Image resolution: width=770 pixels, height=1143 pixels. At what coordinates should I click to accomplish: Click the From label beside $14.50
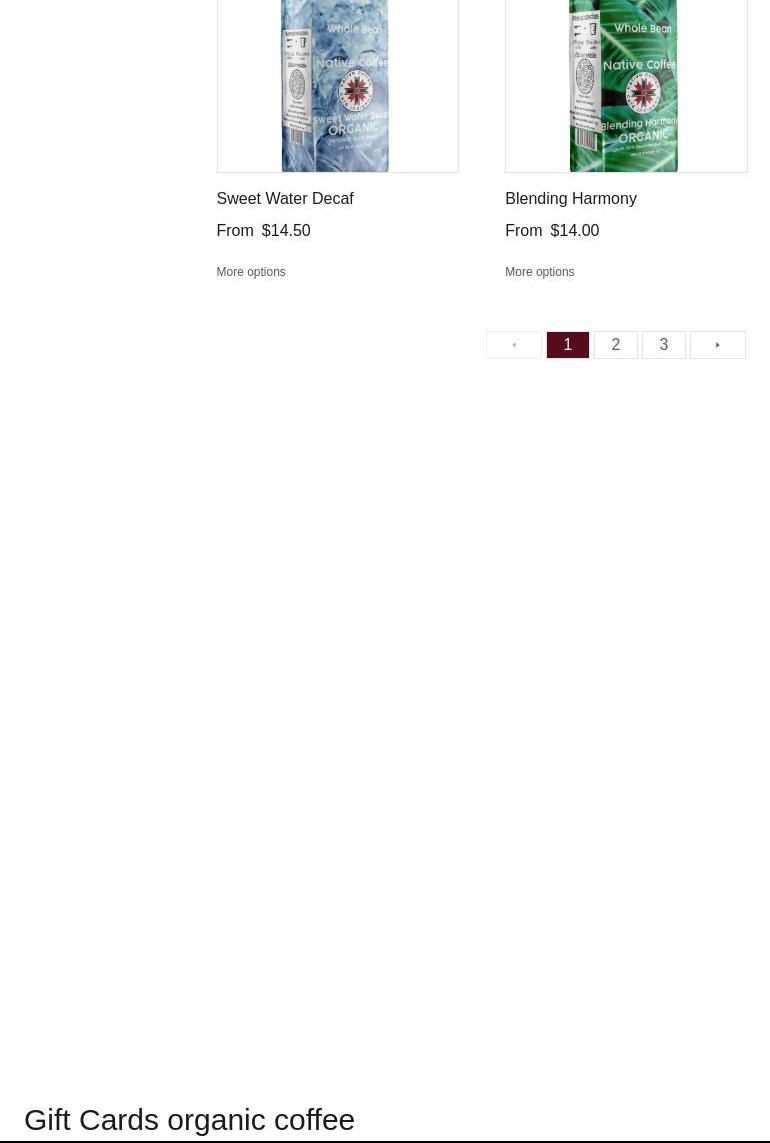click(235, 230)
